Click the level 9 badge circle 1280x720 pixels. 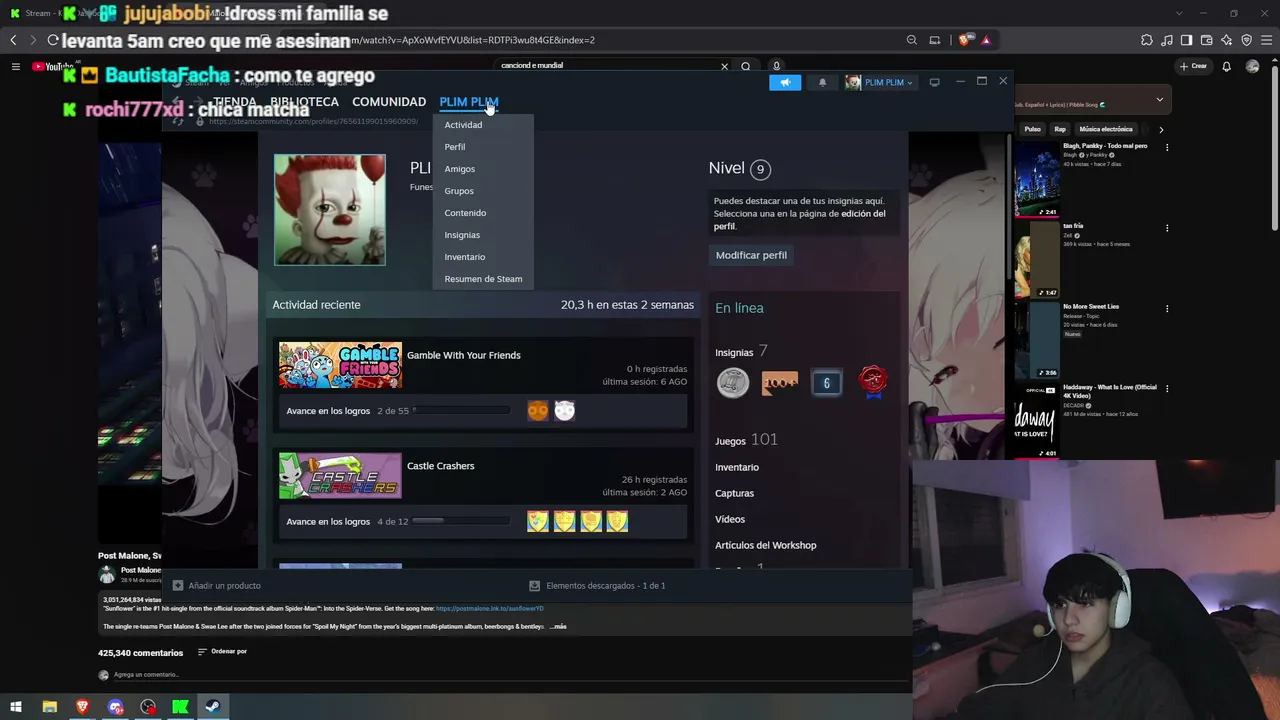pos(760,169)
